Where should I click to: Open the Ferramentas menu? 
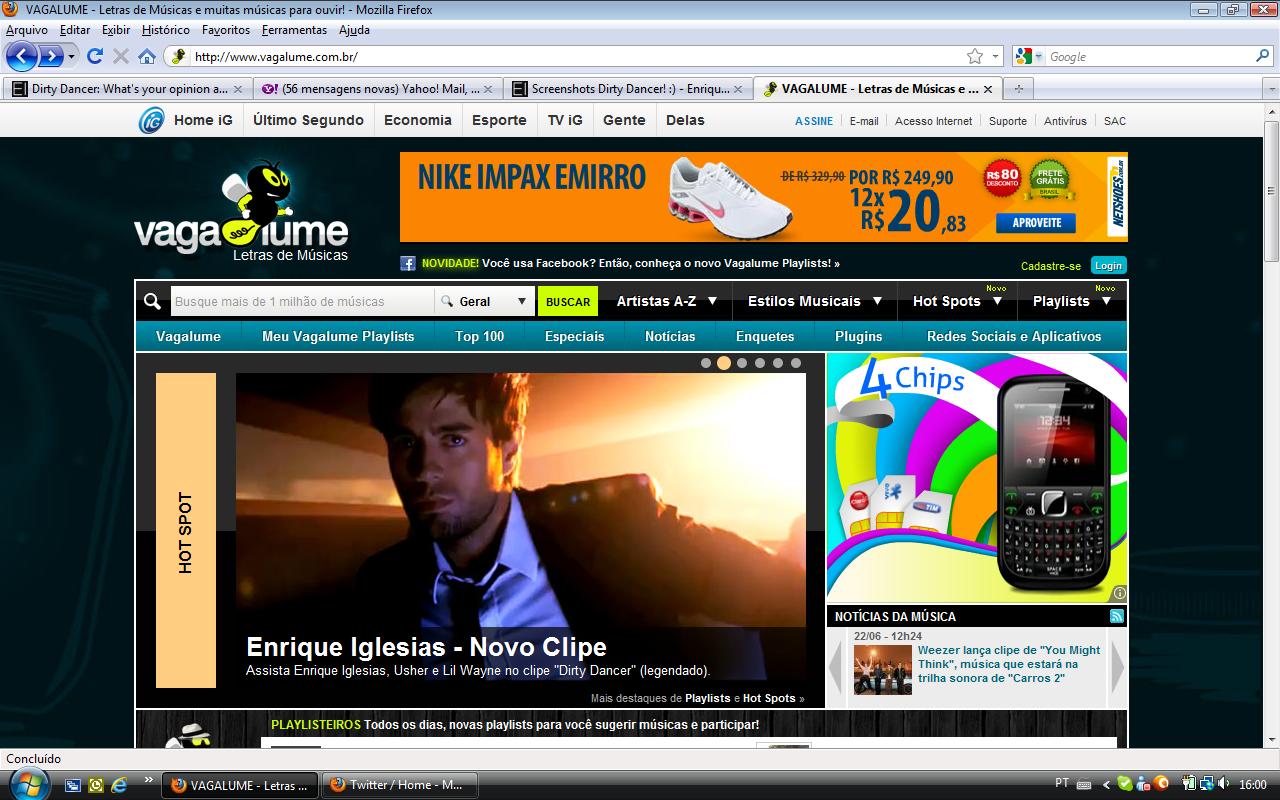coord(294,30)
